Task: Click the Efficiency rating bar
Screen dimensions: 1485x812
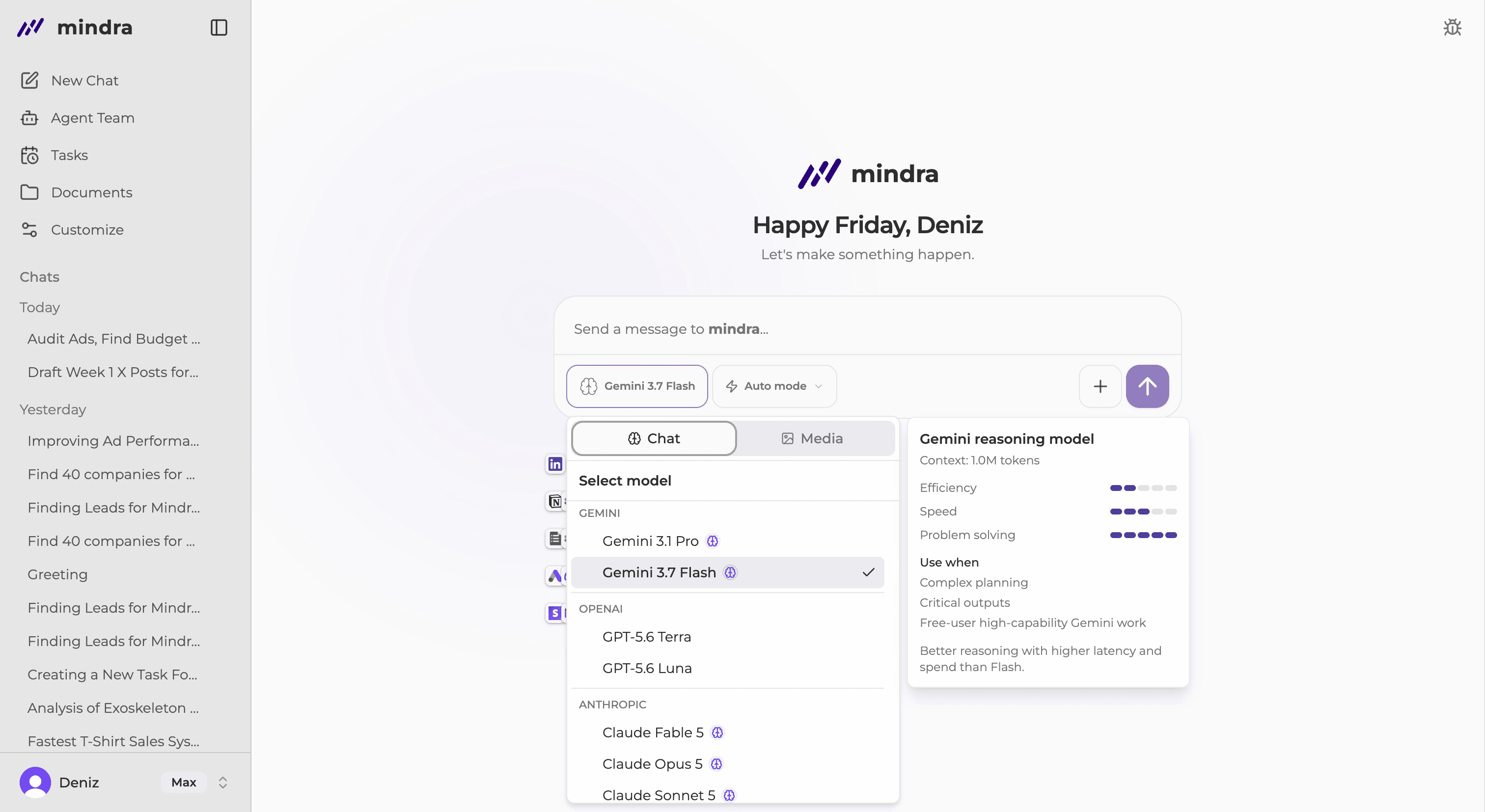Action: pyautogui.click(x=1143, y=488)
